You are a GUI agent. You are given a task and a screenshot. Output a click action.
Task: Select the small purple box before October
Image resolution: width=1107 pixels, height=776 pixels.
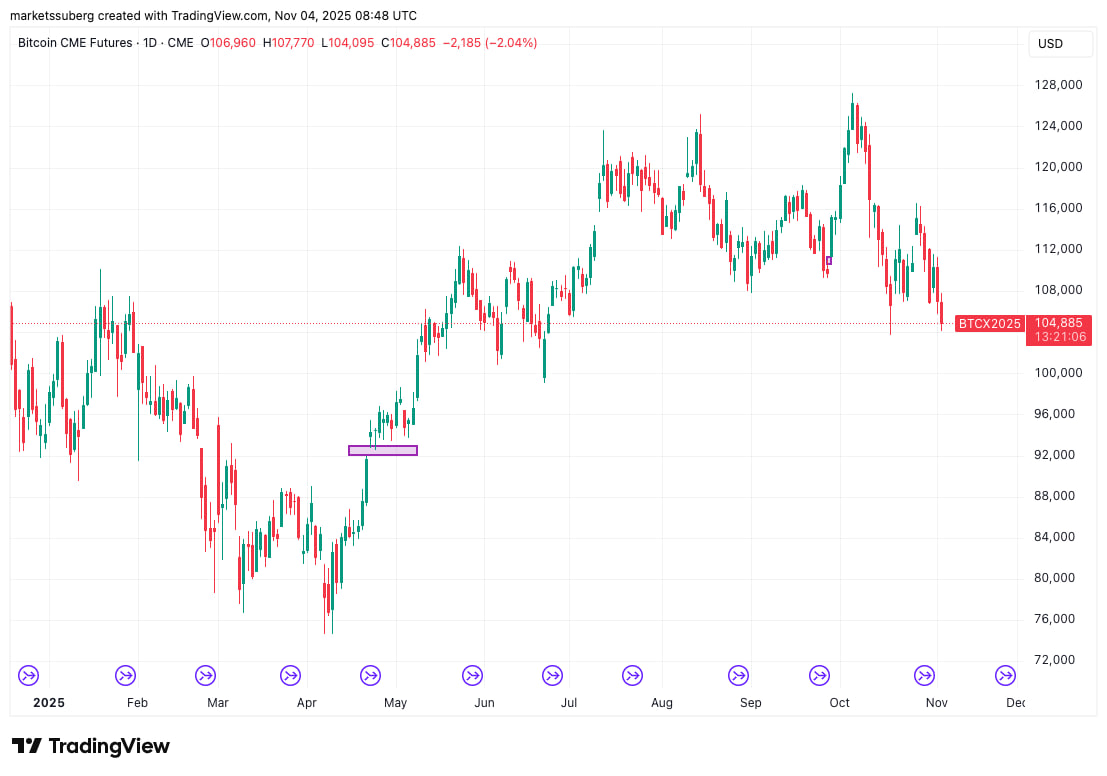[x=828, y=261]
